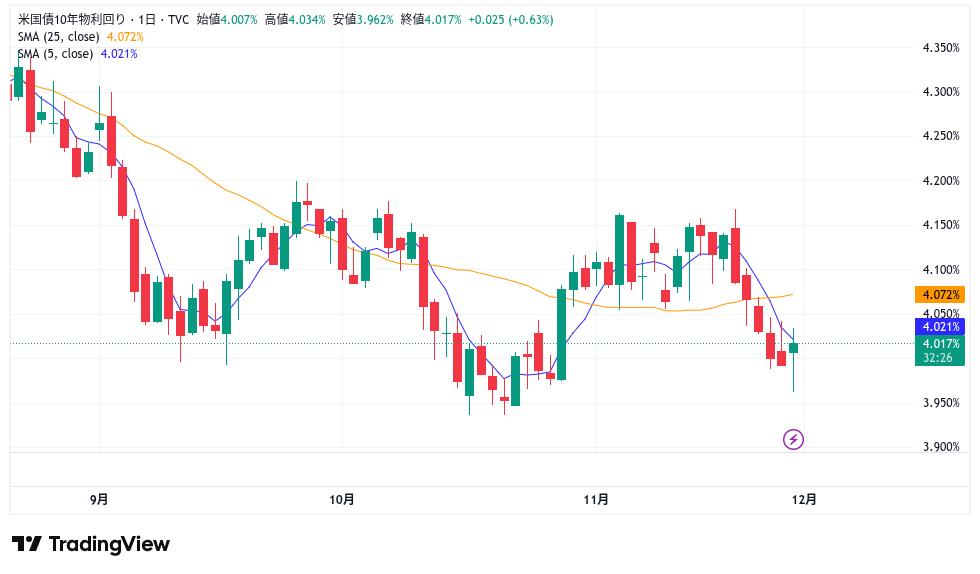Click the 11月 time axis label
The image size is (980, 574).
click(596, 499)
